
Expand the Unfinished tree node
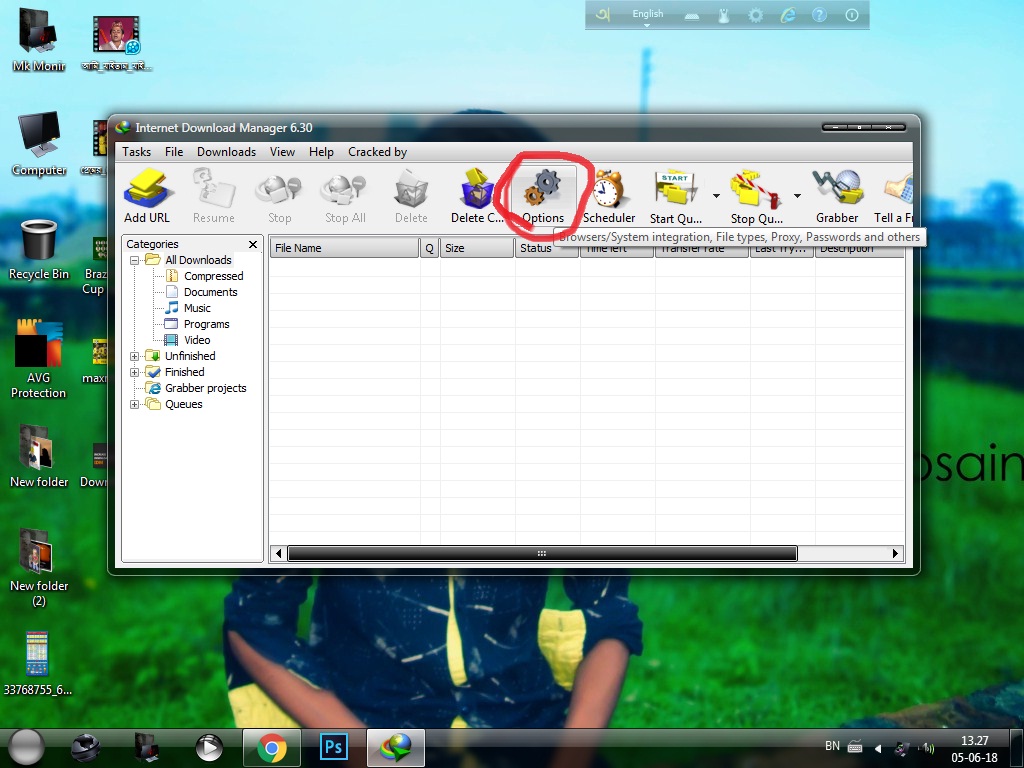point(135,356)
